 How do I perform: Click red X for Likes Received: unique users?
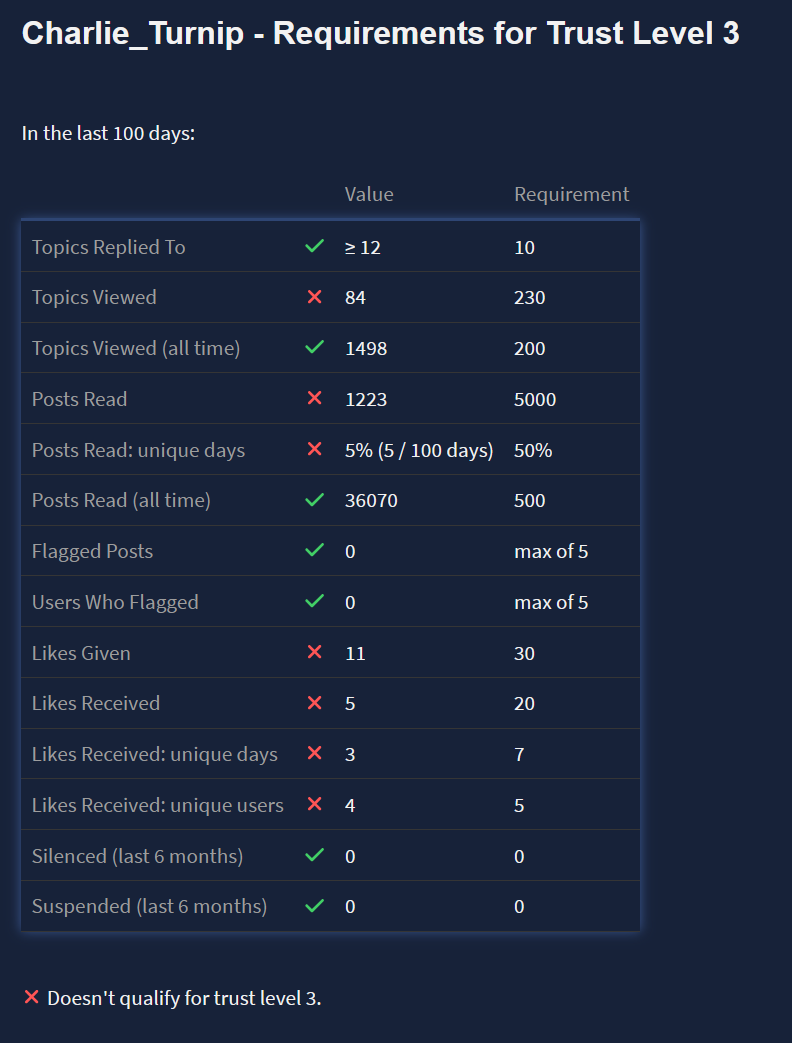click(x=314, y=805)
